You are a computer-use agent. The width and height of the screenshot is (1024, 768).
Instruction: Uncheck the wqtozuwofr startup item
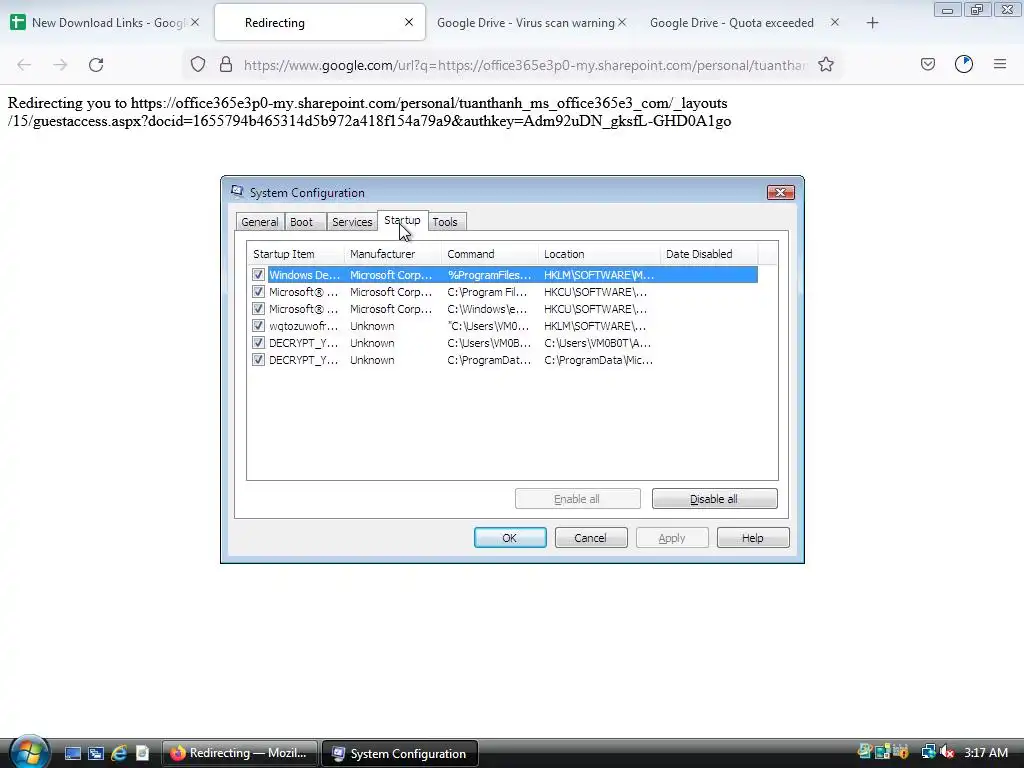[259, 326]
